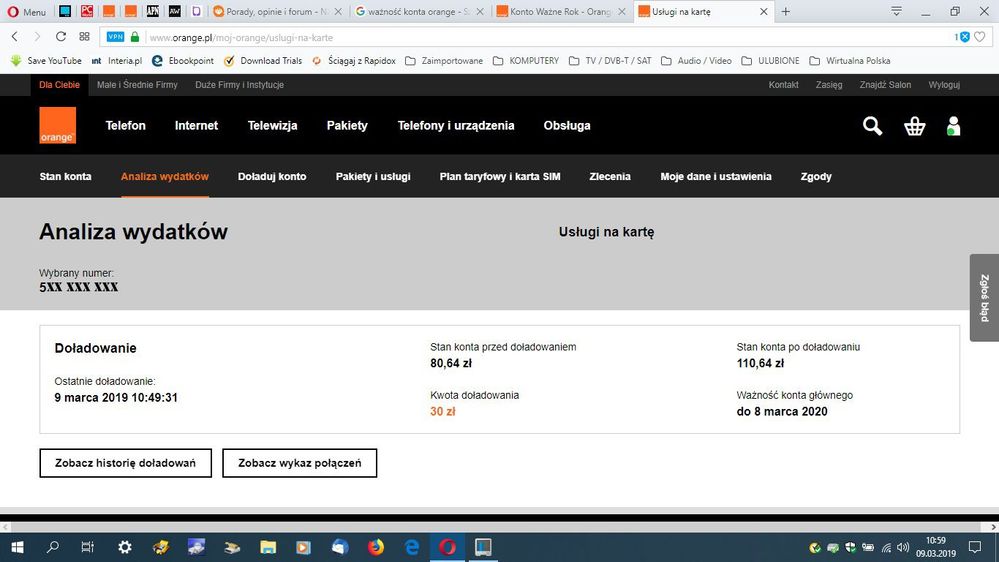Go to Moje dane i ustawienia
The width and height of the screenshot is (999, 562).
pos(716,177)
